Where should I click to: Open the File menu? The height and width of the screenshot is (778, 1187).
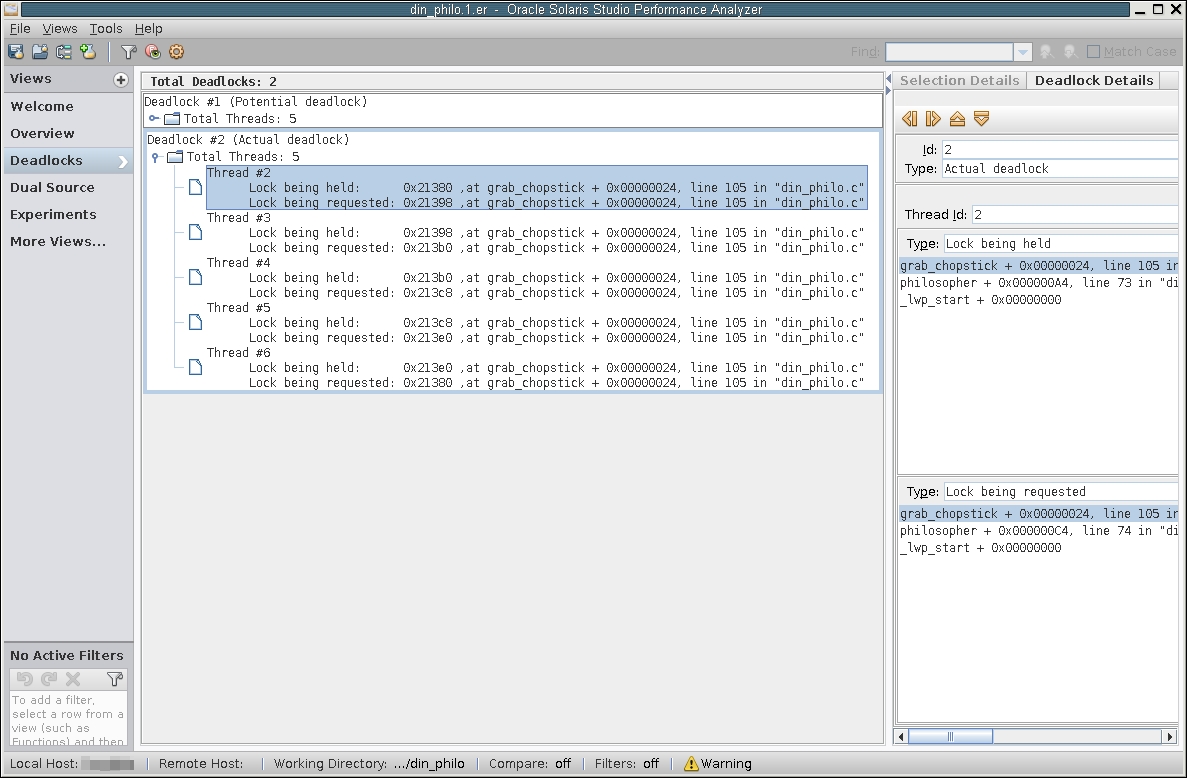(x=20, y=28)
